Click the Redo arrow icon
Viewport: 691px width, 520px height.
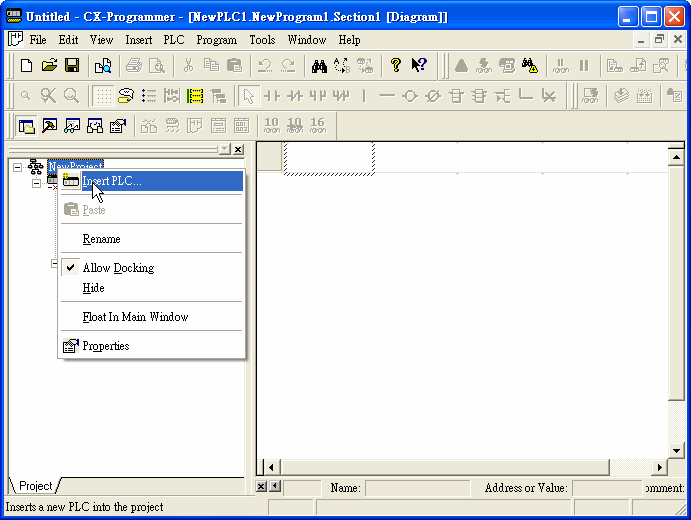[x=288, y=66]
